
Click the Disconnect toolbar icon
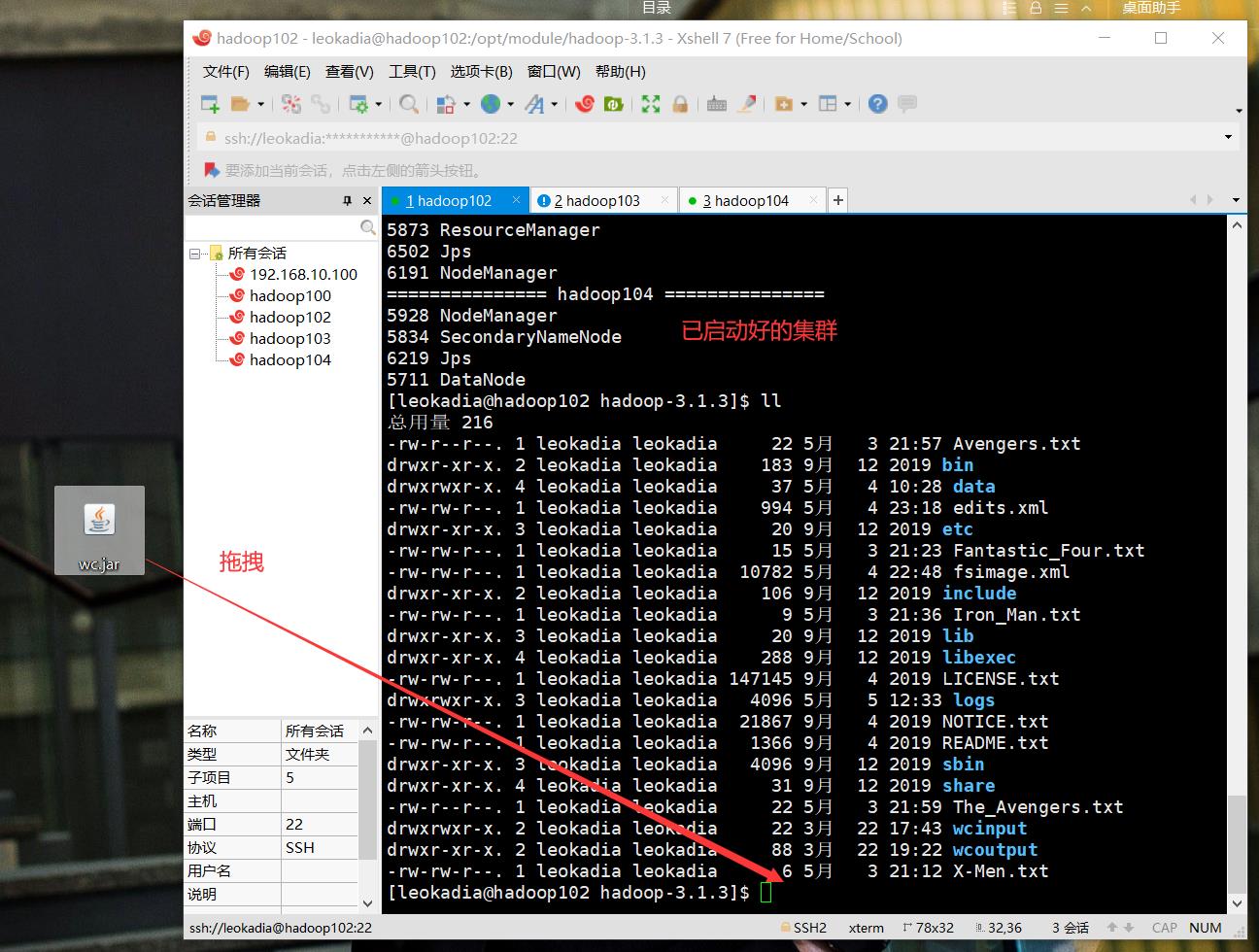tap(291, 104)
